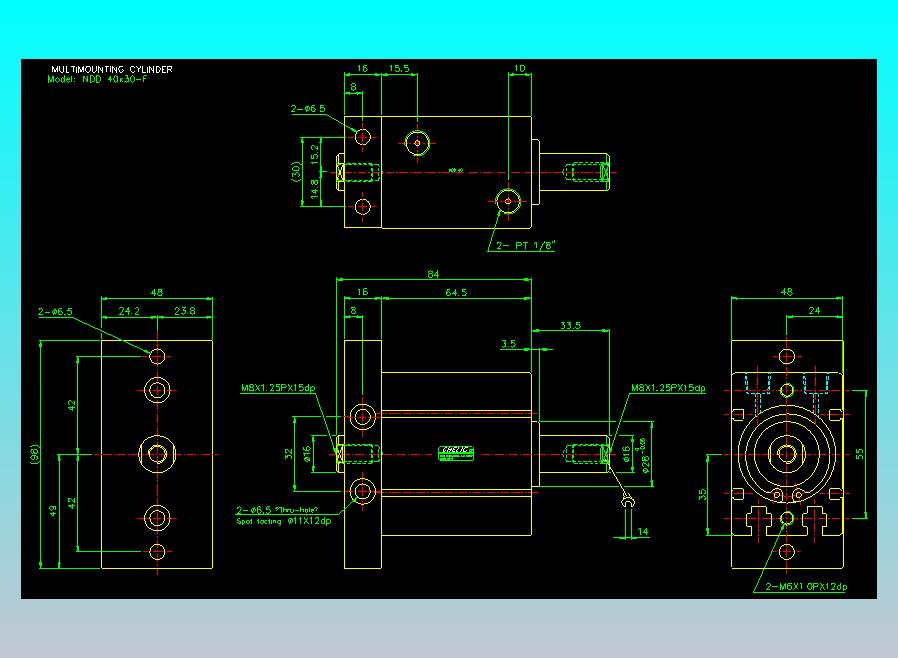Click the MULTIMOUNTING CYLINDER title text
Image resolution: width=898 pixels, height=658 pixels.
coord(111,69)
